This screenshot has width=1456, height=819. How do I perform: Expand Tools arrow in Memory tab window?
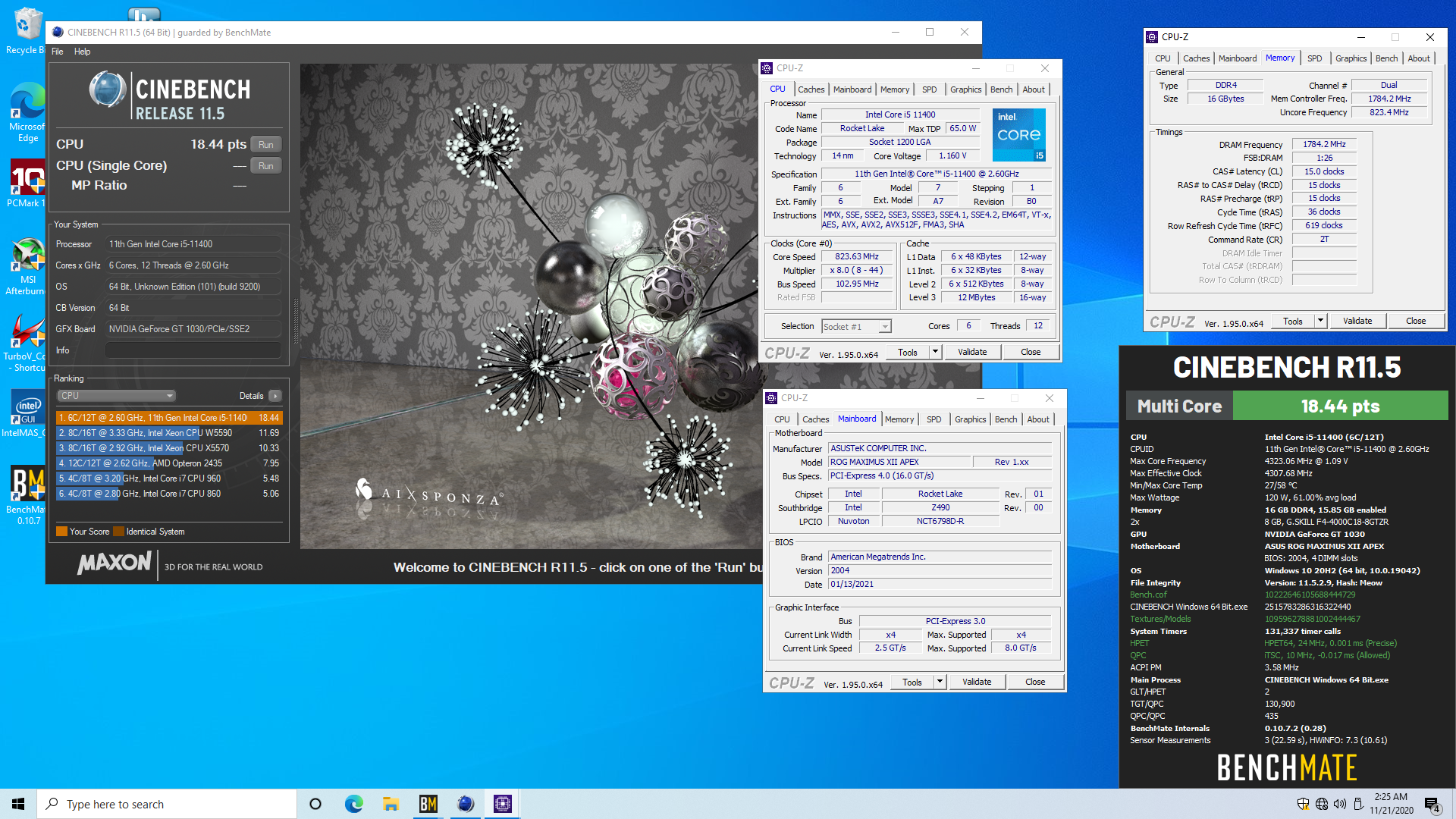click(1320, 321)
